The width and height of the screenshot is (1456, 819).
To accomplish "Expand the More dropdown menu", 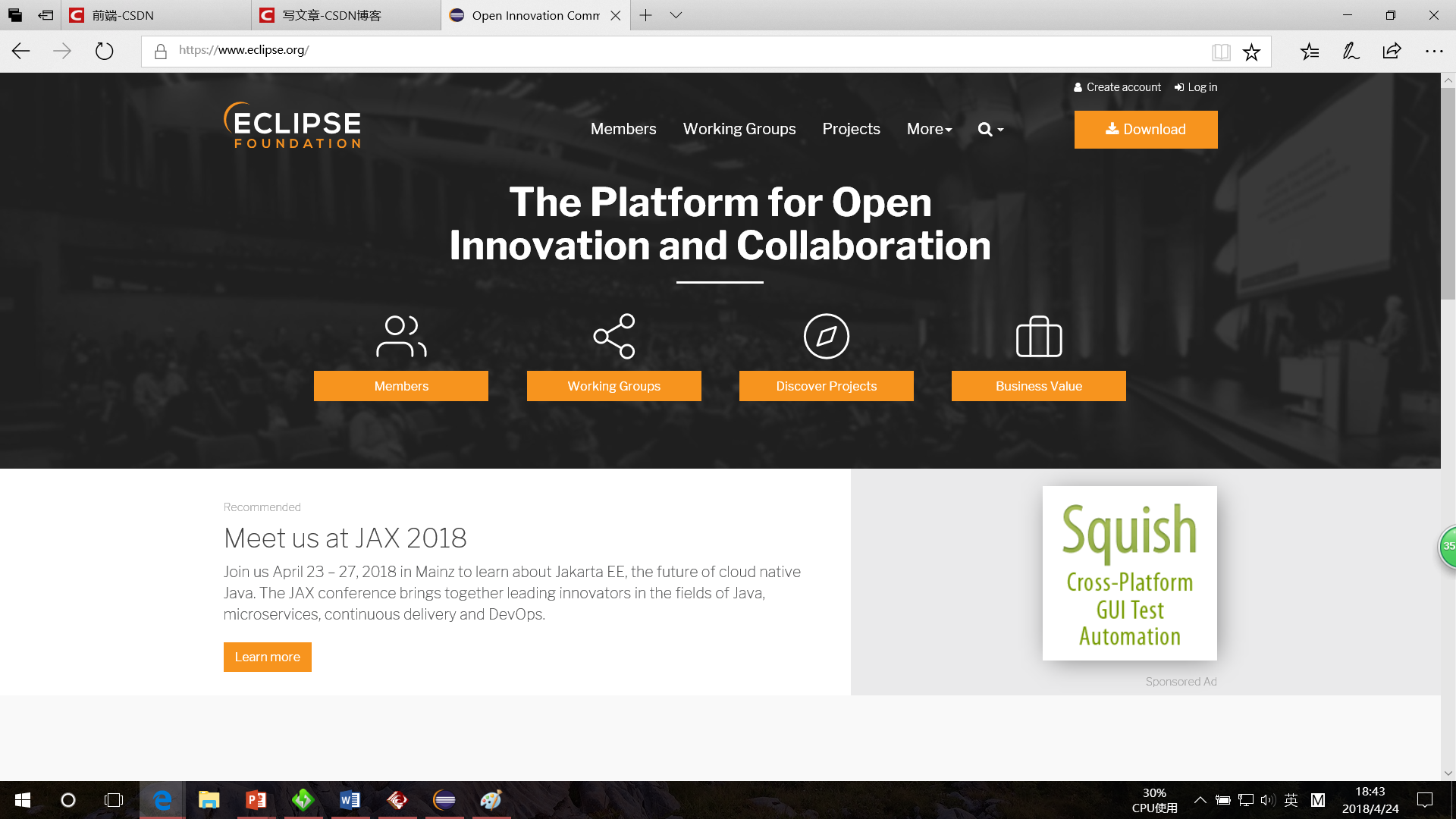I will [x=929, y=129].
